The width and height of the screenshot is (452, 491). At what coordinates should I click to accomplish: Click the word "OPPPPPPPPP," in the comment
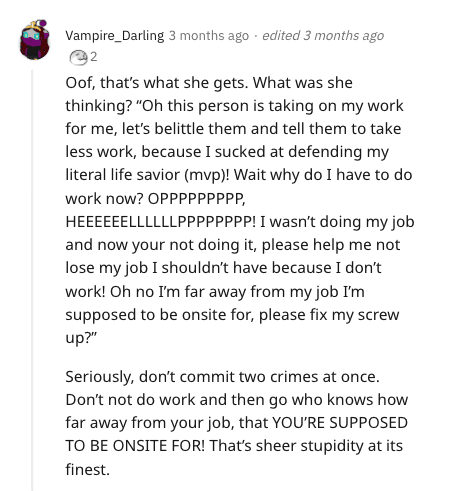coord(197,199)
